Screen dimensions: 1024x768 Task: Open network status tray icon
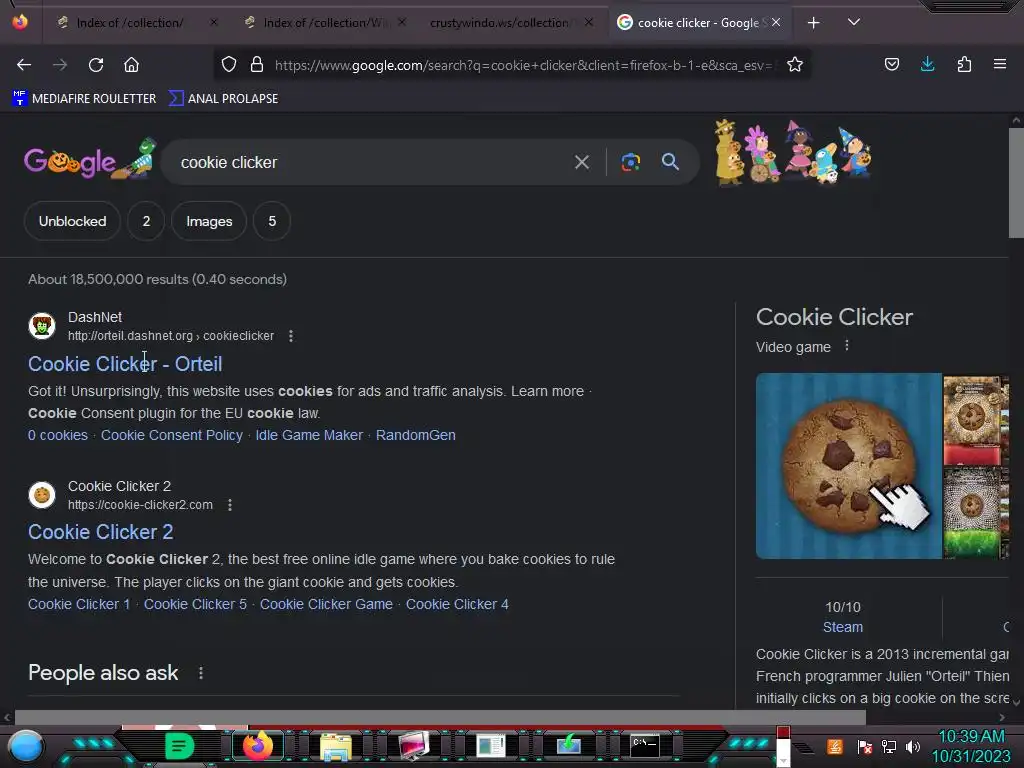point(889,746)
